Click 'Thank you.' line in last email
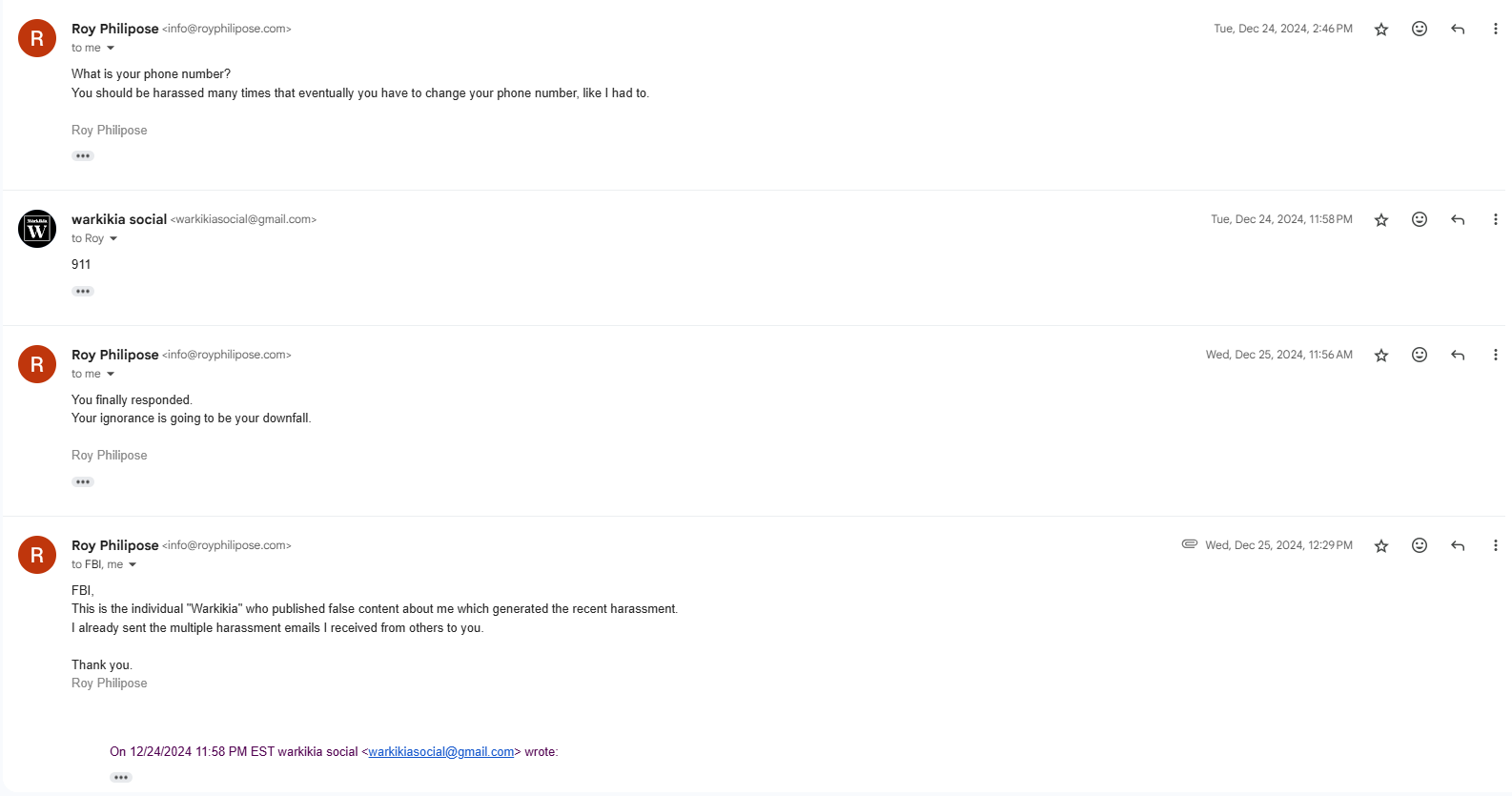 pos(102,665)
